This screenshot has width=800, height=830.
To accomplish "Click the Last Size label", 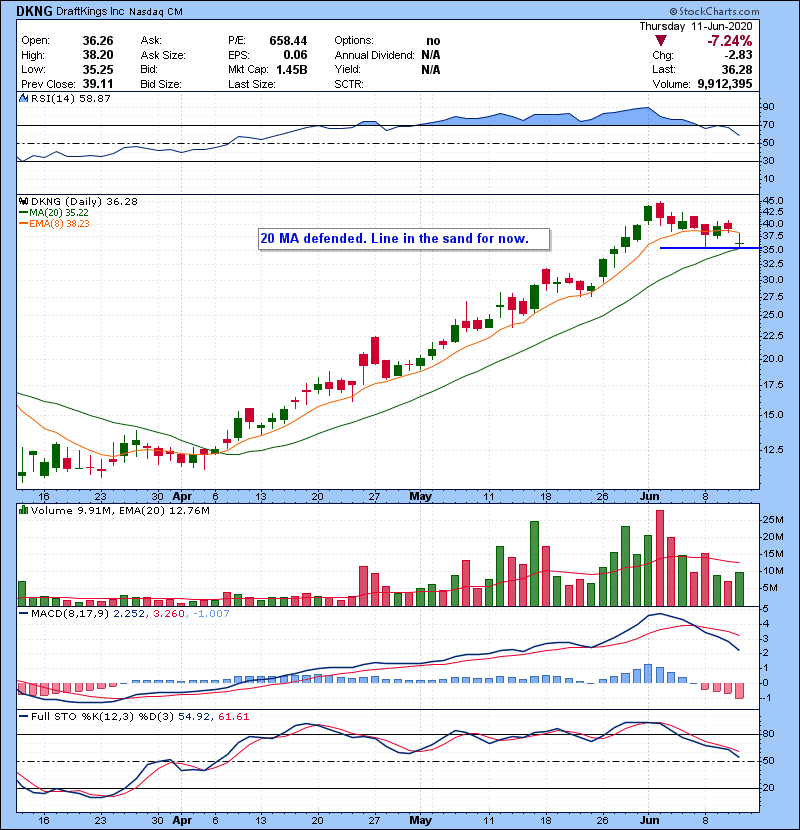I will tap(251, 84).
